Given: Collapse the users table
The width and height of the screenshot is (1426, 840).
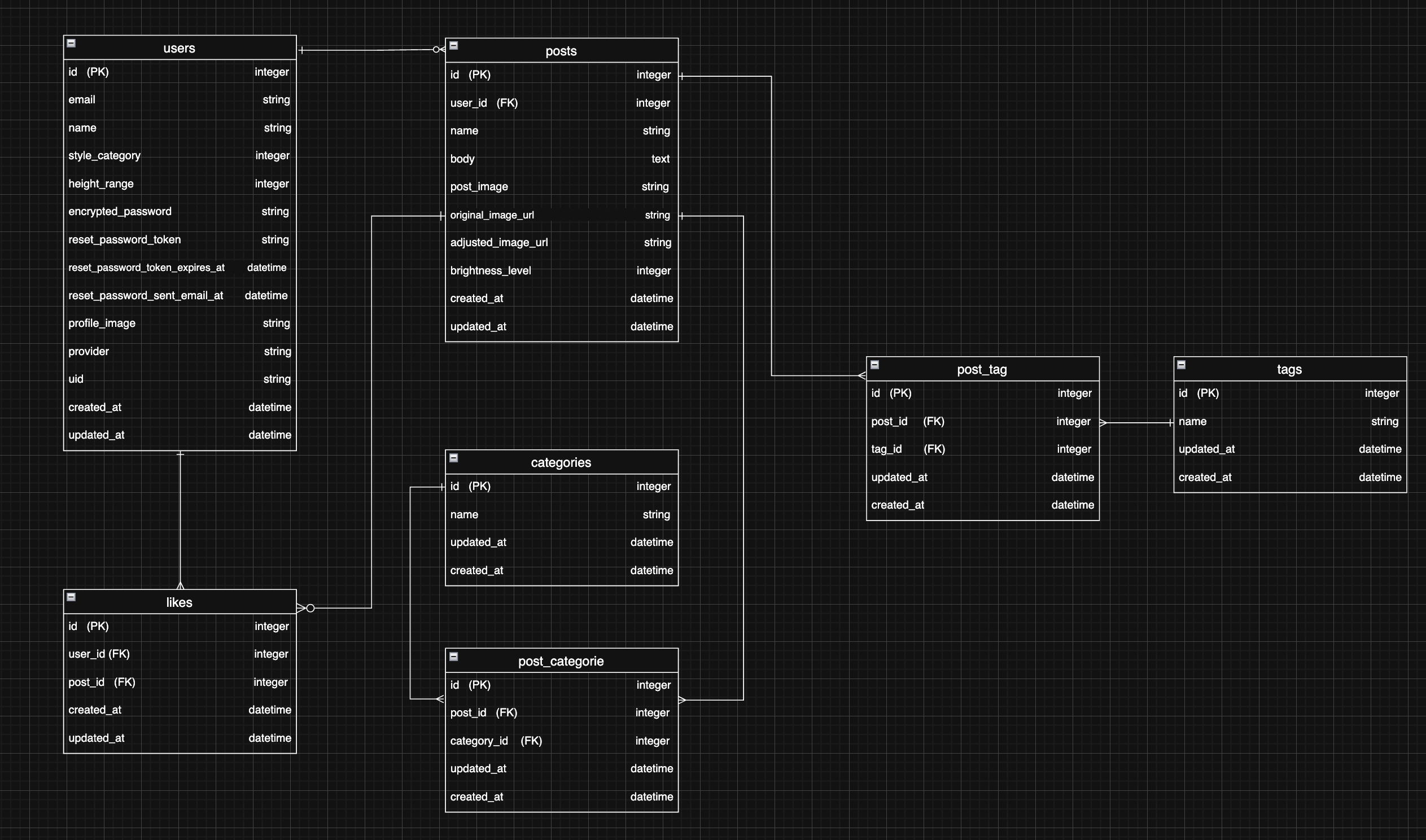Looking at the screenshot, I should click(71, 43).
